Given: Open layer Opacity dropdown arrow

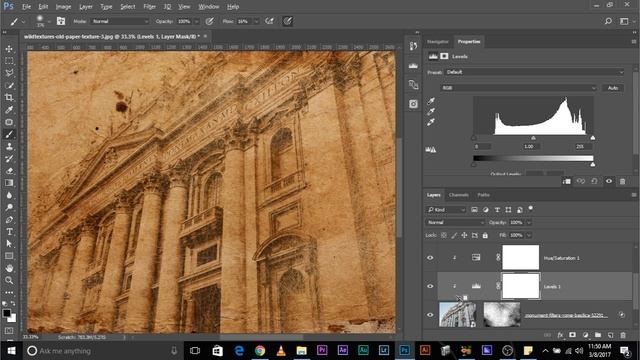Looking at the screenshot, I should coord(529,222).
